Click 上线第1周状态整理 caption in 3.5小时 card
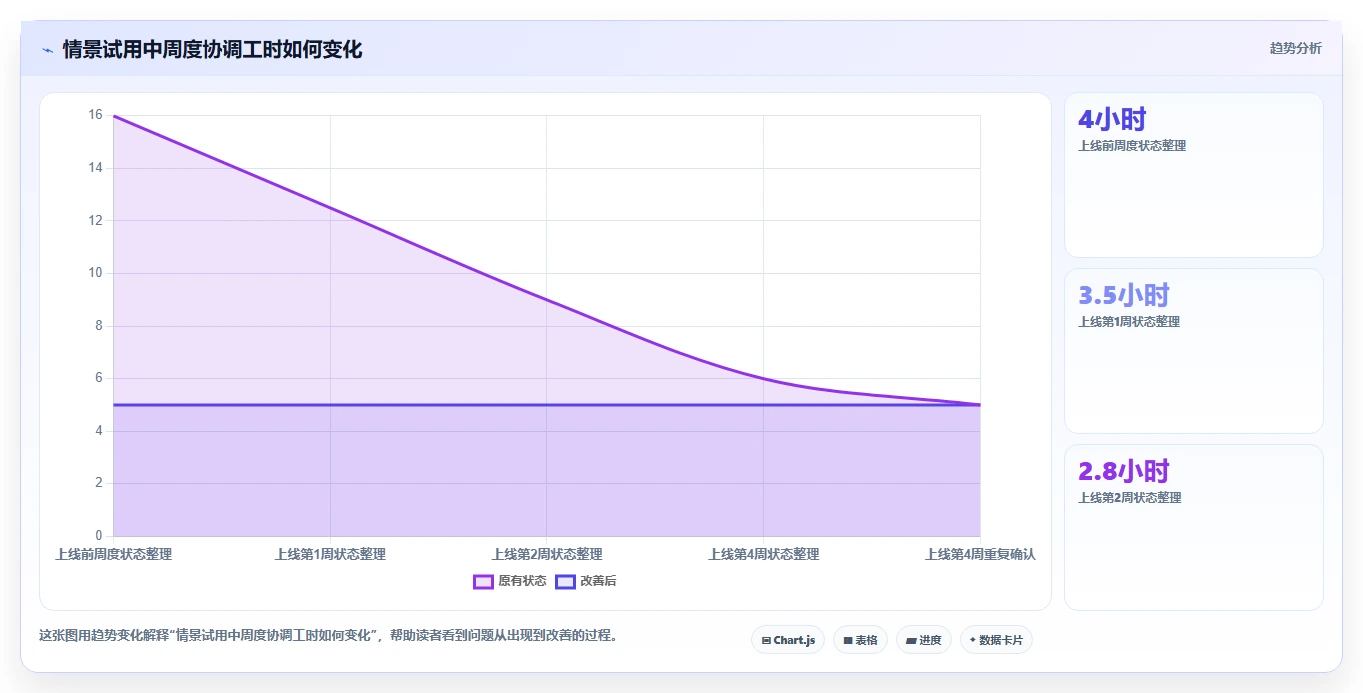 1129,322
